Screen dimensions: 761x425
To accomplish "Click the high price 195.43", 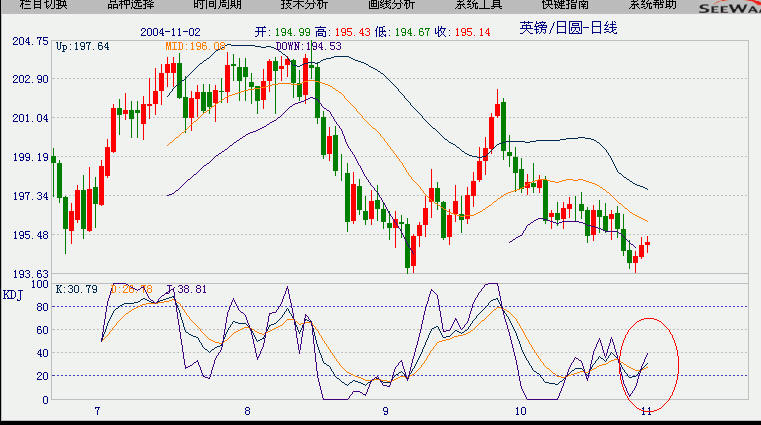I will (352, 32).
